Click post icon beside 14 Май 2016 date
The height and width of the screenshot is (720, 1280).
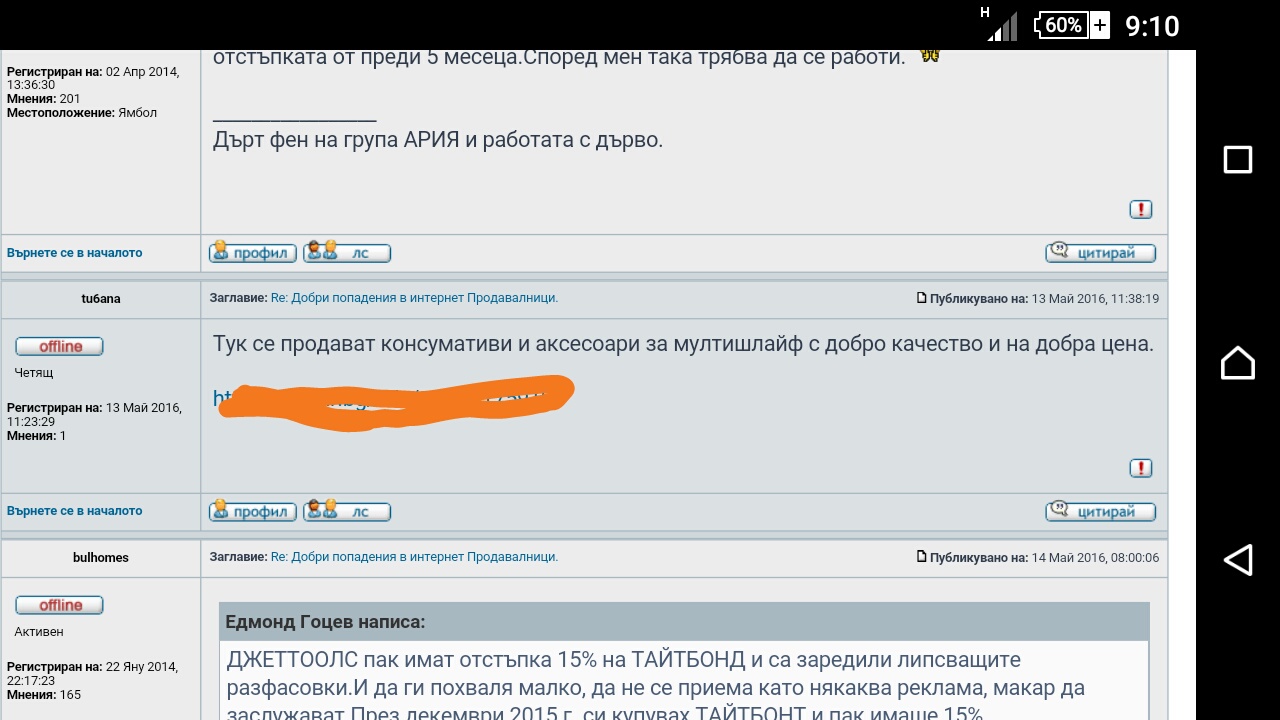[922, 557]
